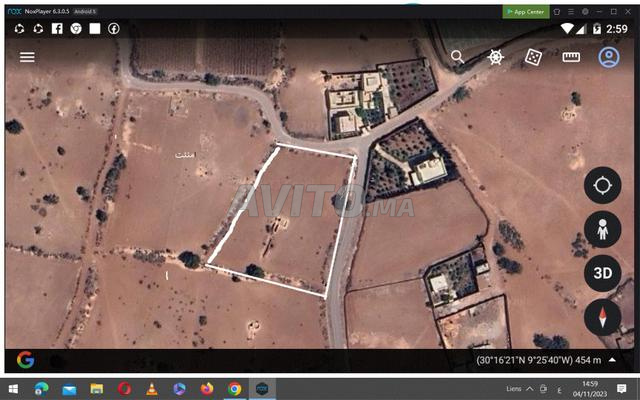This screenshot has width=640, height=400.
Task: Select the ruler measure tool
Action: coord(571,57)
